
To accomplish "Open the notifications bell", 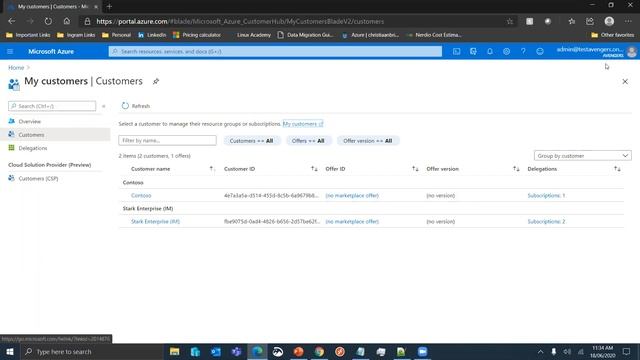I will 490,51.
